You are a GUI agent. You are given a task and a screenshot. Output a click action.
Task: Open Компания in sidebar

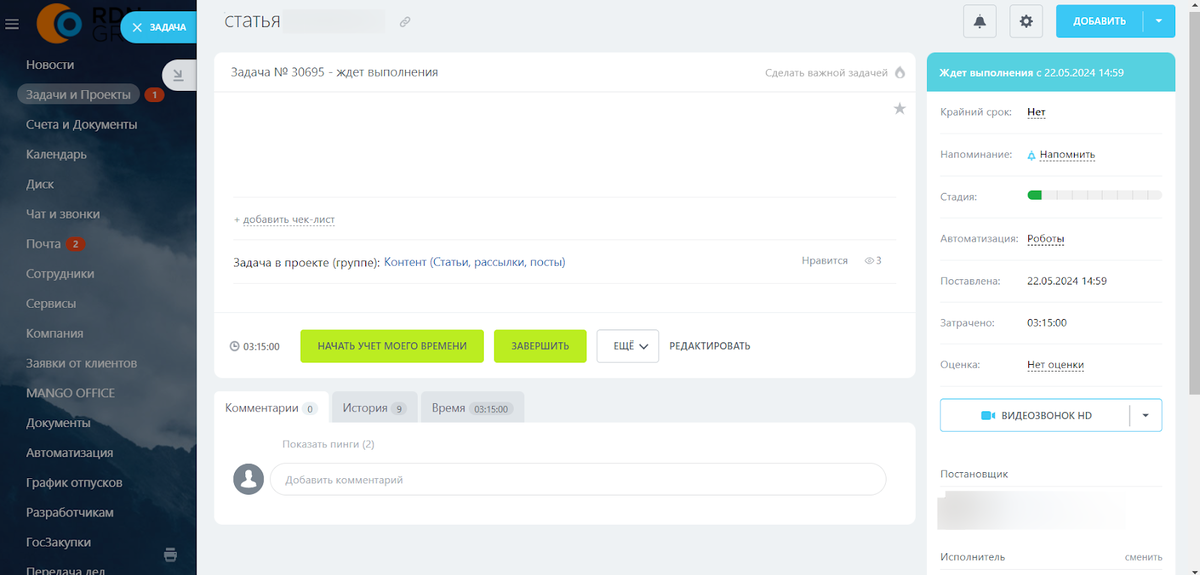[x=55, y=334]
